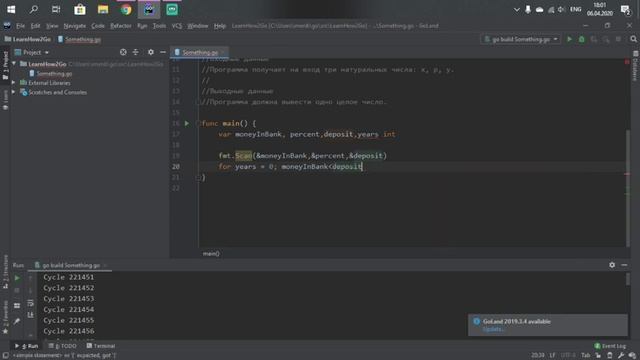Switch to Chrome in taskbar
The width and height of the screenshot is (640, 360).
click(x=126, y=9)
